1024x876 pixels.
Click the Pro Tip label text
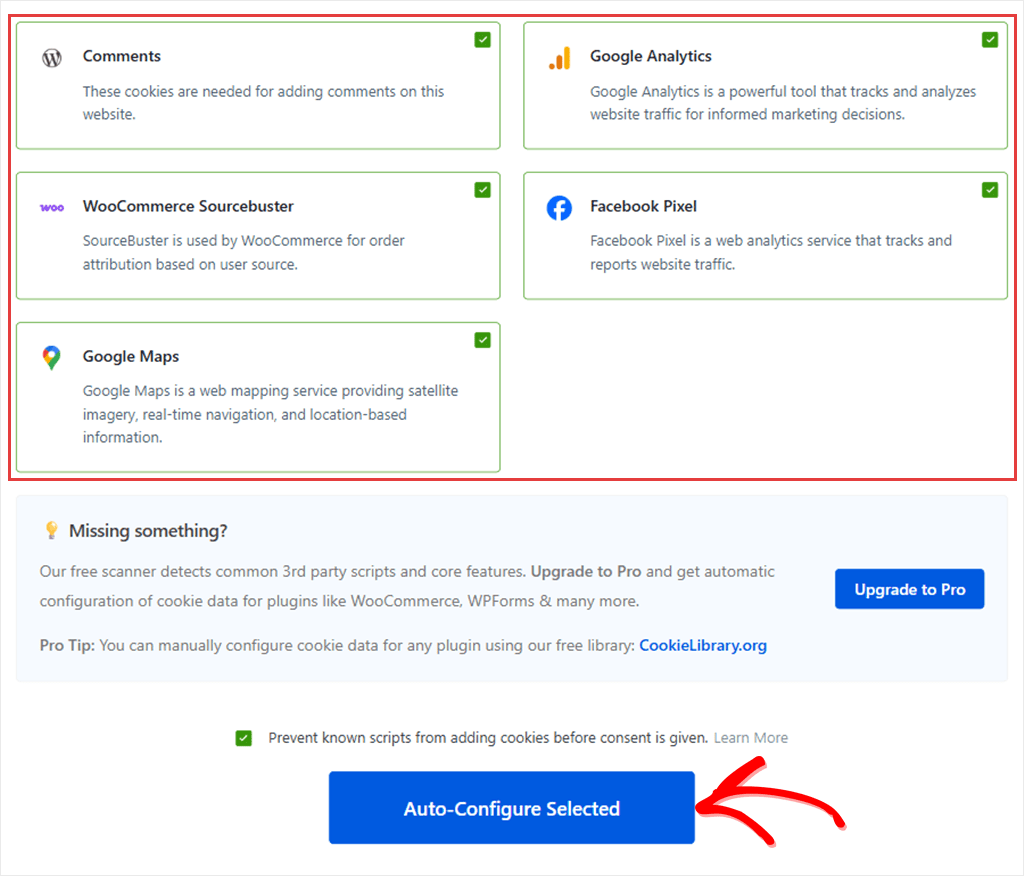pyautogui.click(x=67, y=645)
